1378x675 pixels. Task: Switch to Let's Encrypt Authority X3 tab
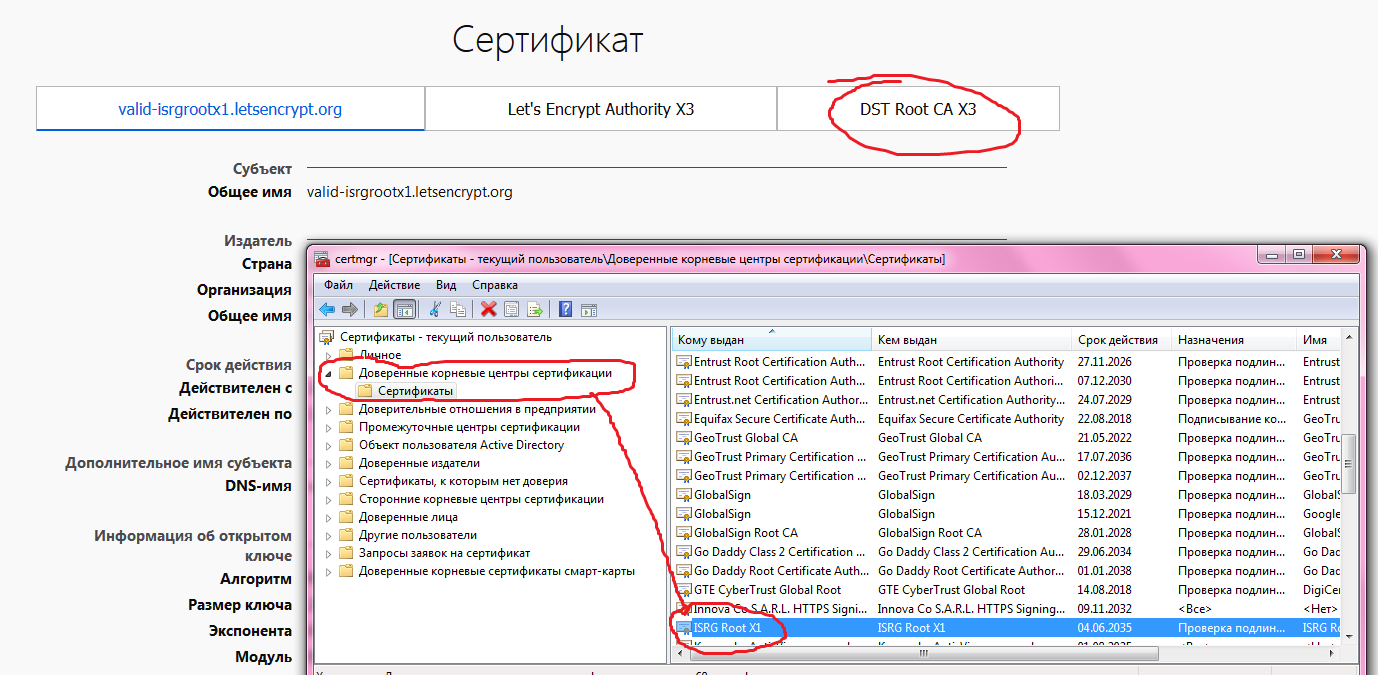(601, 109)
